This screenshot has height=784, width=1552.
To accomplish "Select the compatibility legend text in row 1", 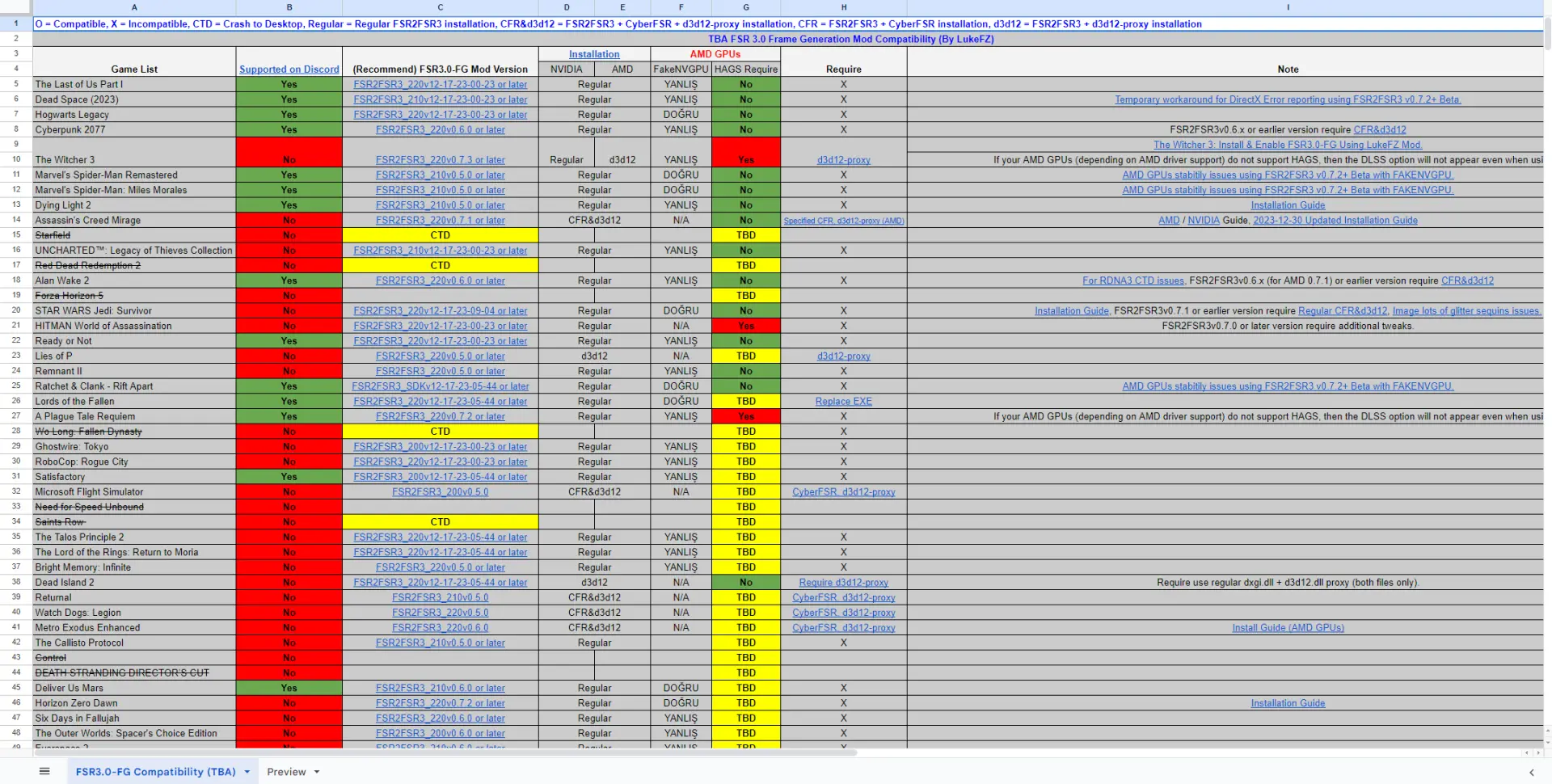I will point(618,23).
